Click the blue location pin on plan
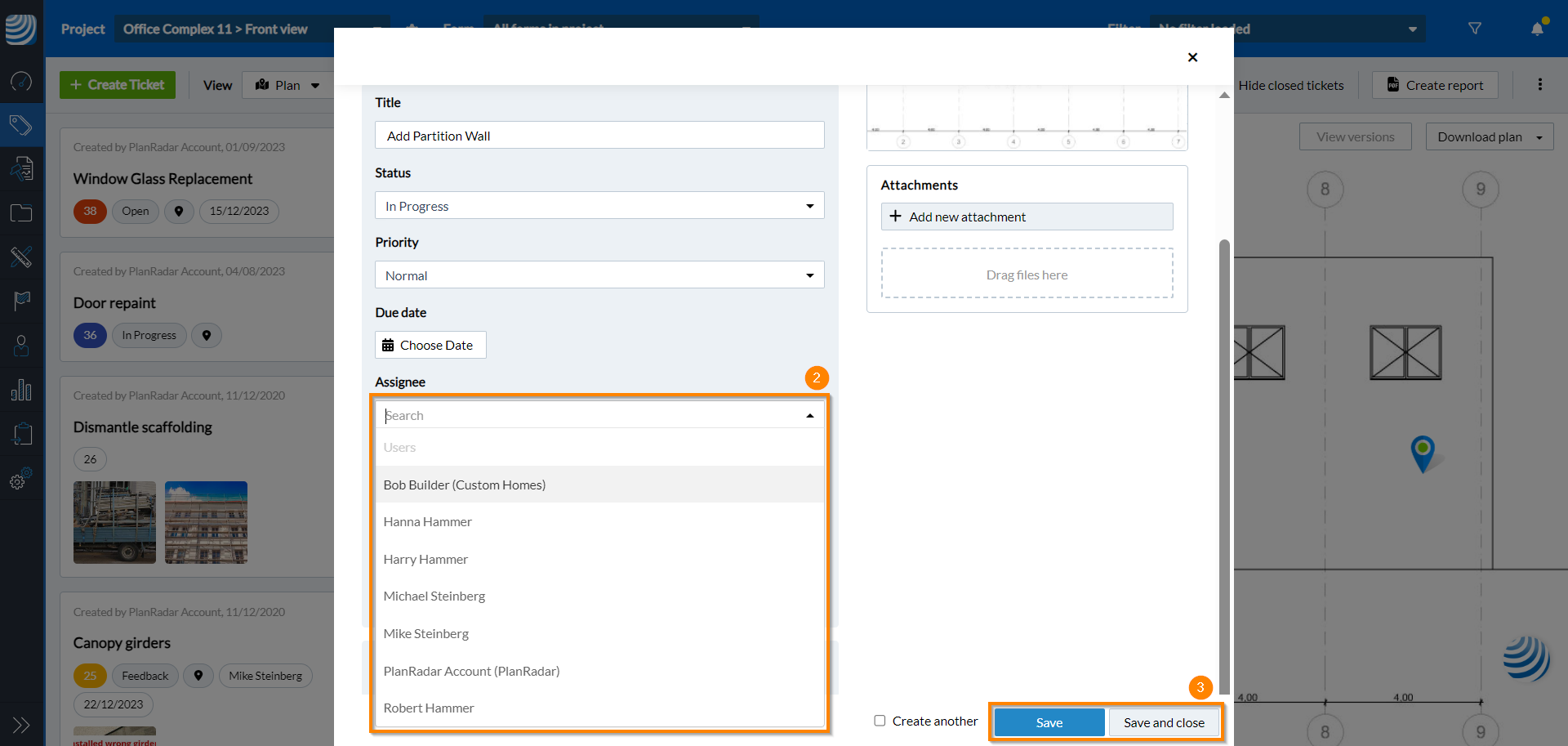Viewport: 1568px width, 746px height. (x=1423, y=451)
